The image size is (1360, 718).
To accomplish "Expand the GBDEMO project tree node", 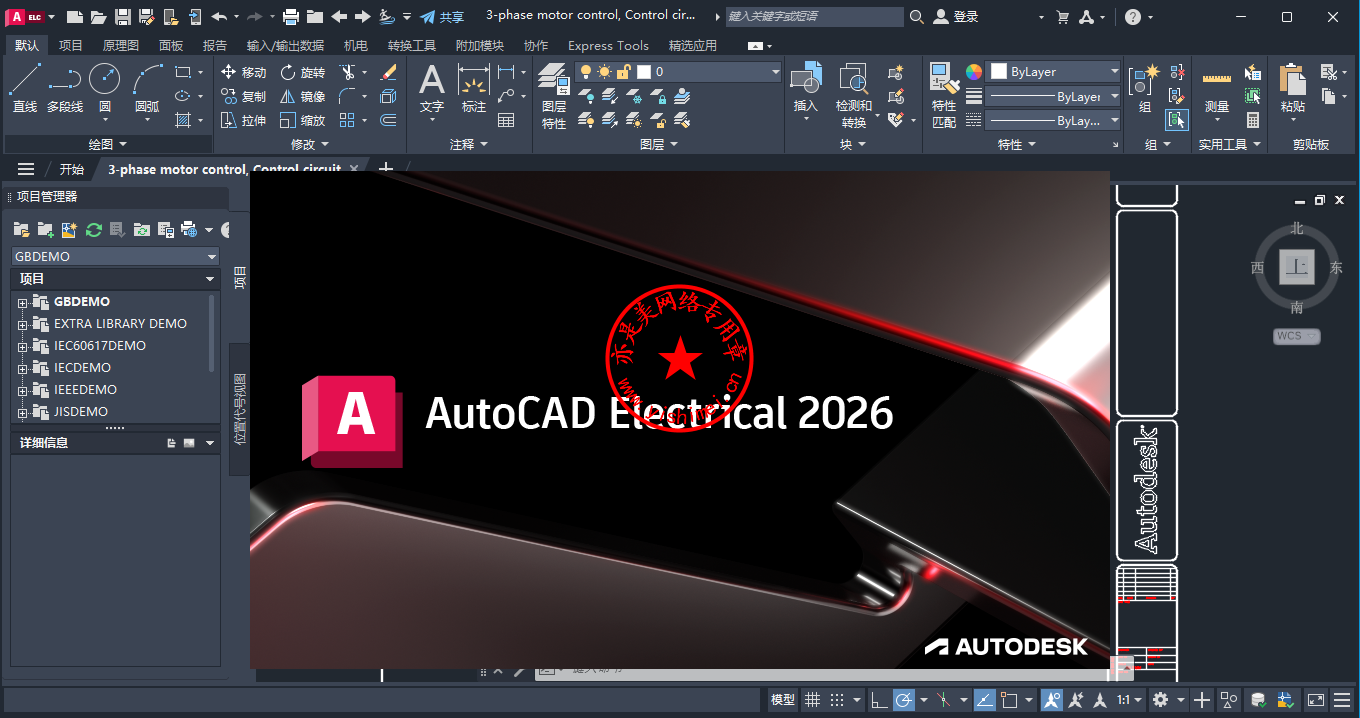I will click(22, 302).
